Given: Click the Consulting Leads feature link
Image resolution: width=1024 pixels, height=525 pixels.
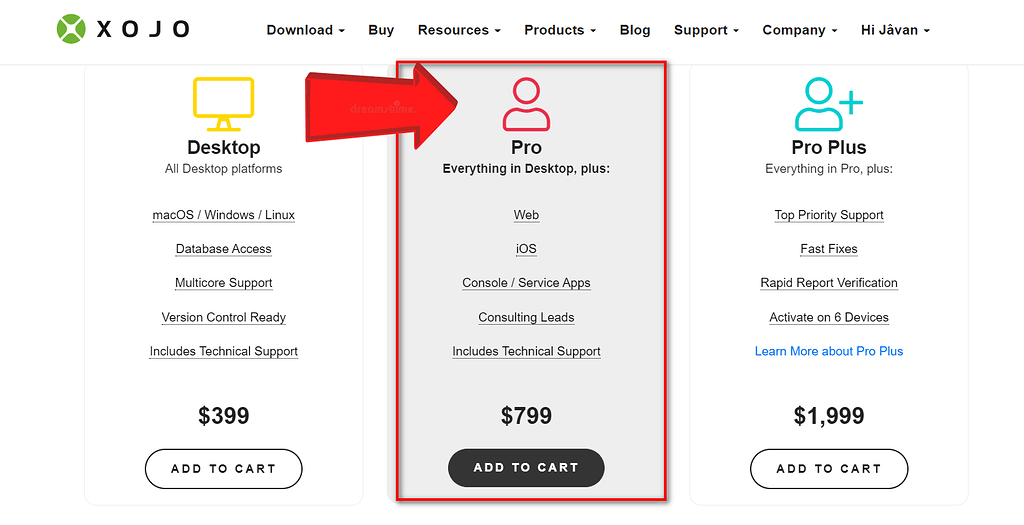Looking at the screenshot, I should point(526,317).
